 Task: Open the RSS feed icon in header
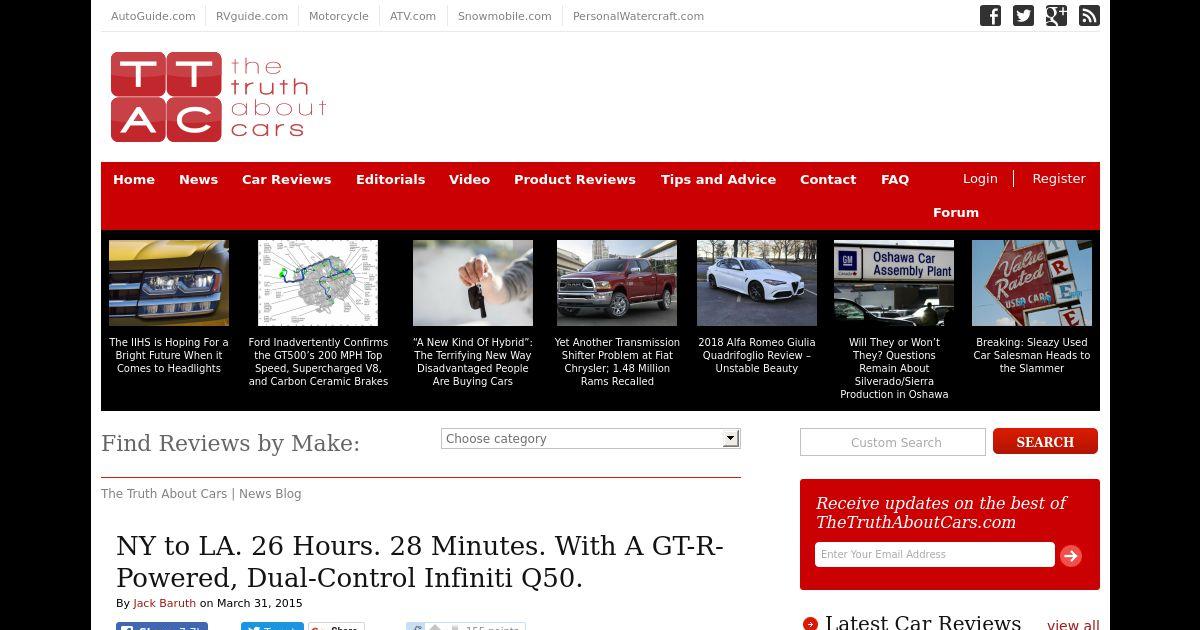[x=1089, y=15]
